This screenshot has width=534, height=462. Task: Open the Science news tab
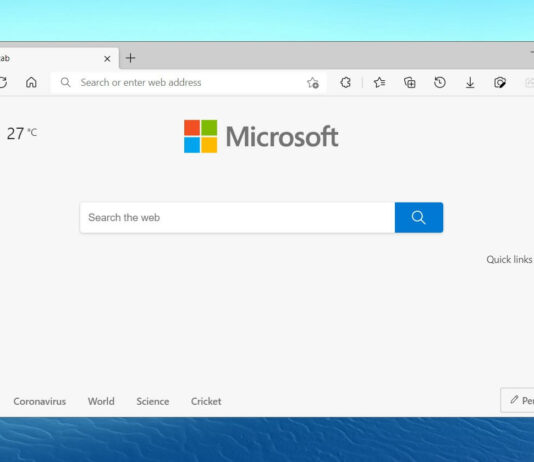pos(153,401)
